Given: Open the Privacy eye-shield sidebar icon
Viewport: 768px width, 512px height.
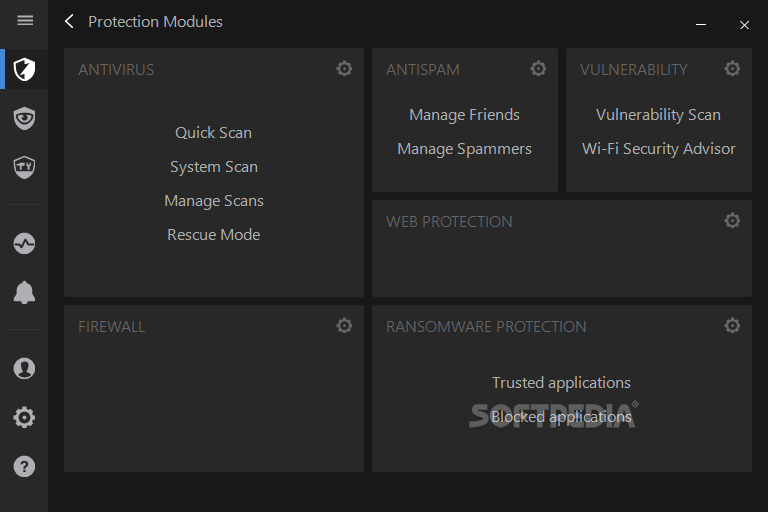Looking at the screenshot, I should [24, 118].
